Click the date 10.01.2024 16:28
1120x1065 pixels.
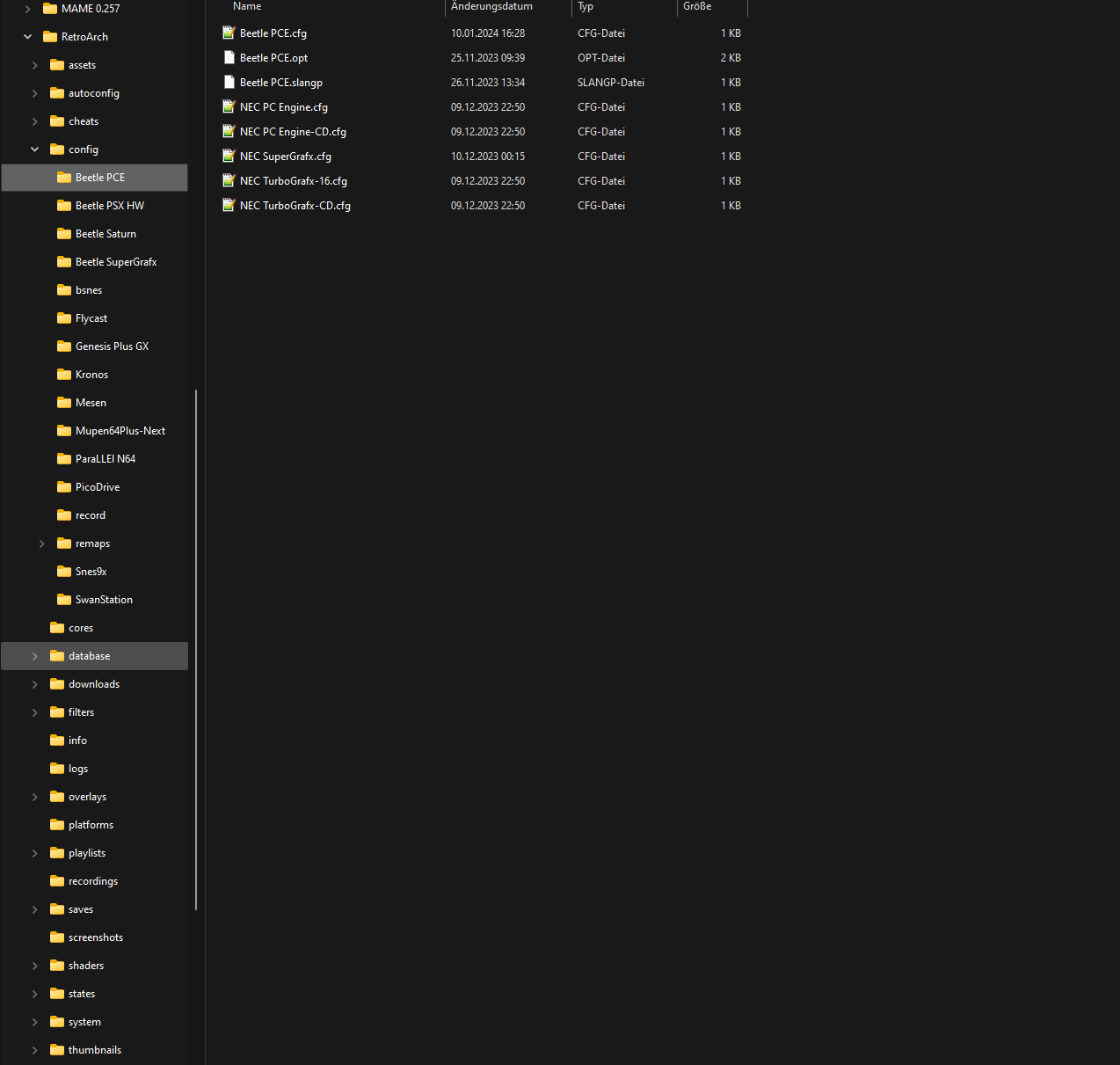point(488,33)
